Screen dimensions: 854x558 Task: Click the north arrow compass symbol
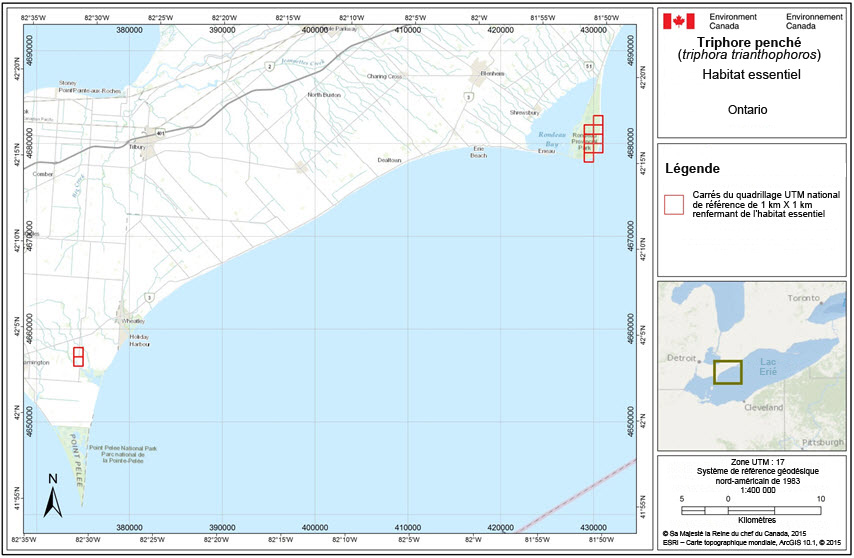pyautogui.click(x=52, y=492)
